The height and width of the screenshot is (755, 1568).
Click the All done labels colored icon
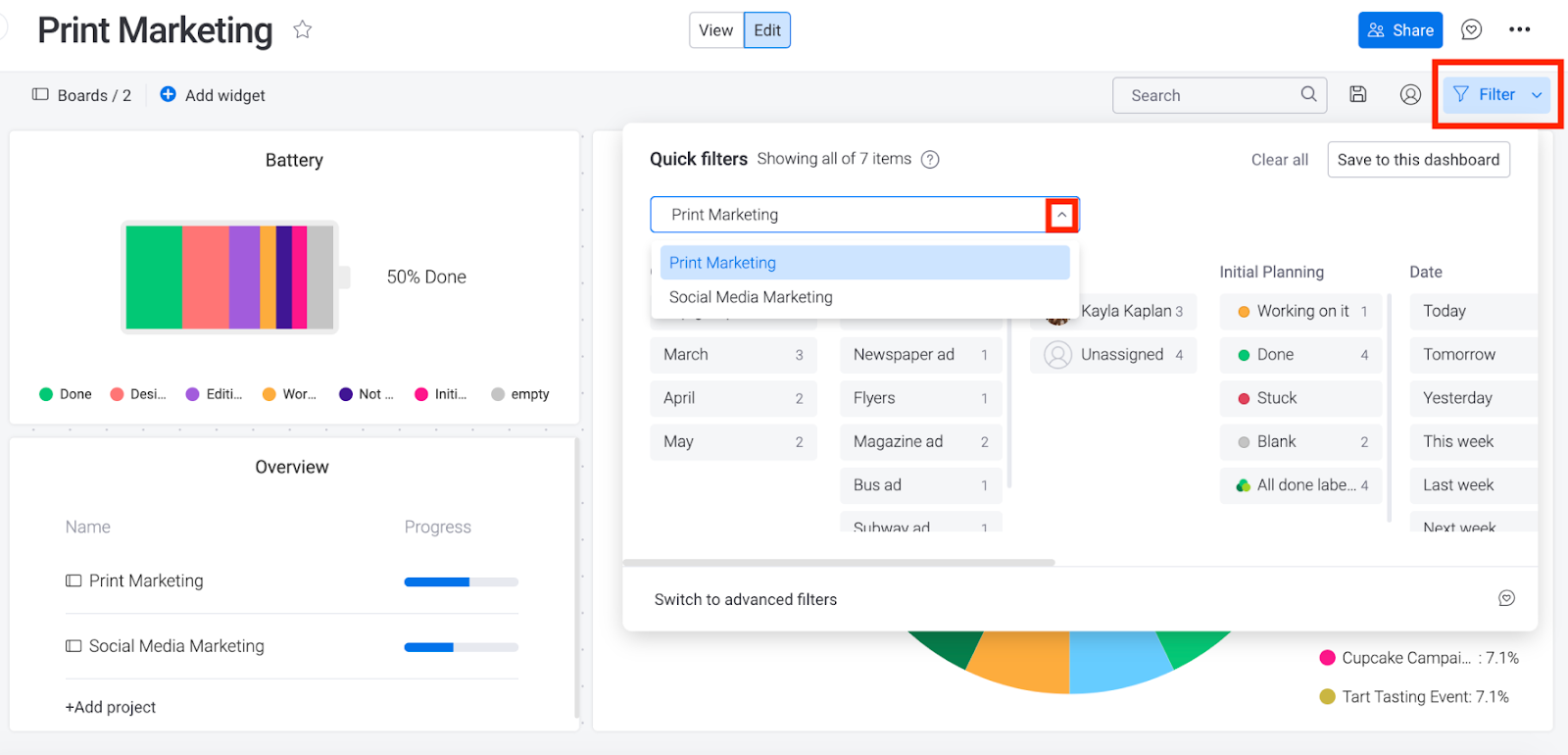coord(1244,485)
